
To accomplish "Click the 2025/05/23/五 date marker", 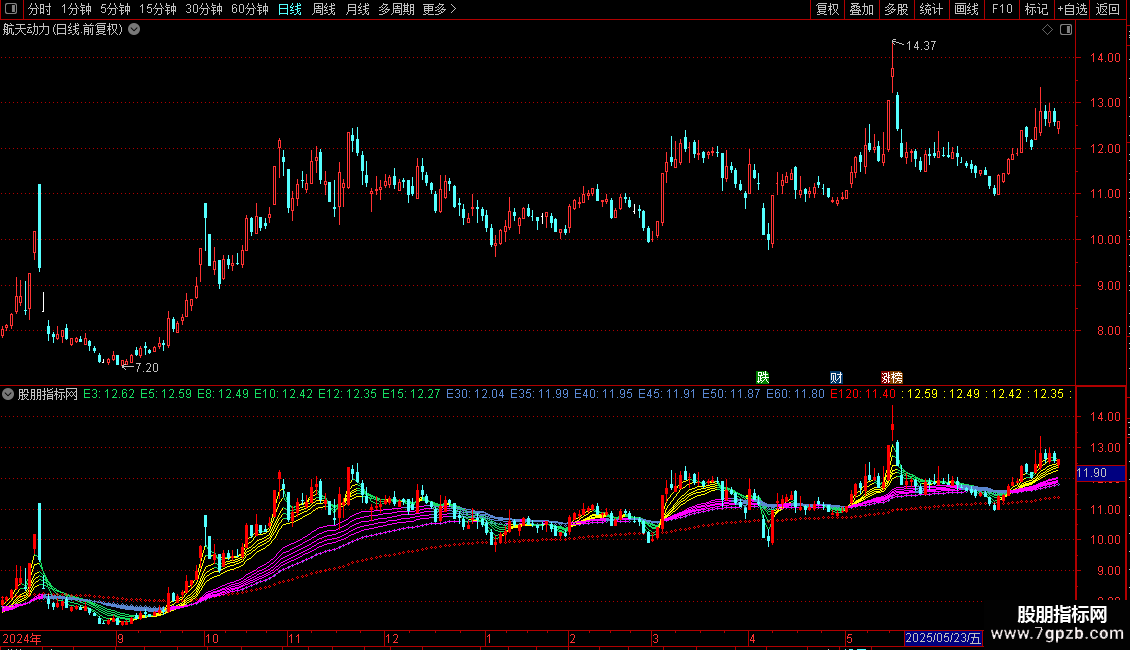I will tap(943, 638).
